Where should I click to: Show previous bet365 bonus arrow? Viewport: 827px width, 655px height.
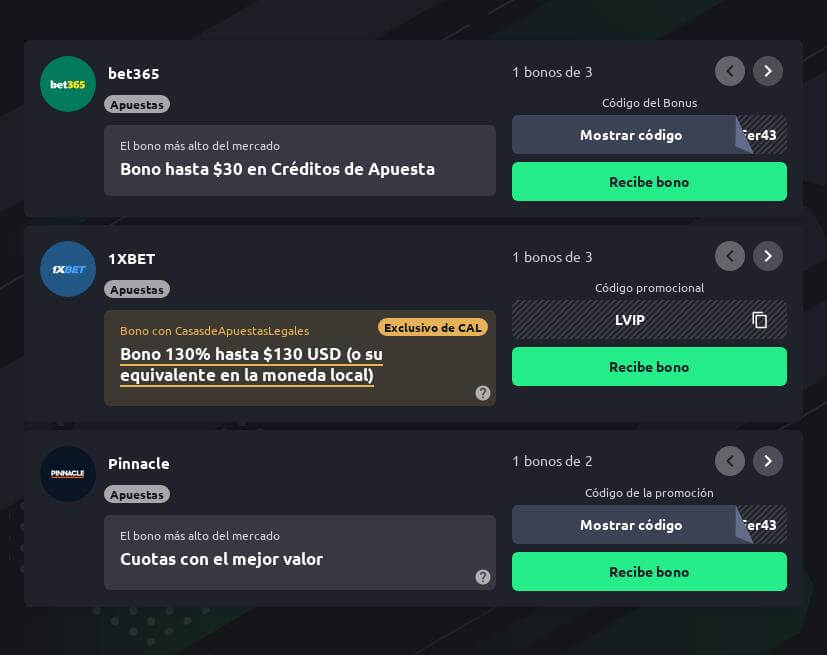tap(730, 71)
